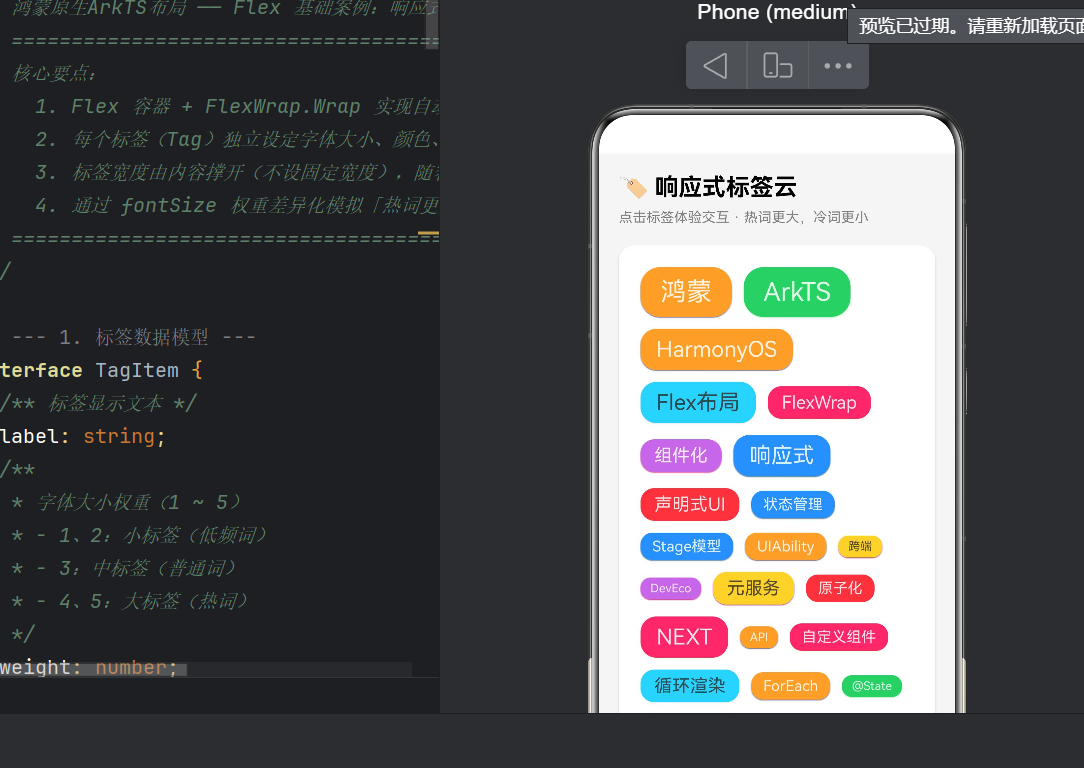Click the rotate device icon in previewer
1084x768 pixels.
pyautogui.click(x=777, y=66)
